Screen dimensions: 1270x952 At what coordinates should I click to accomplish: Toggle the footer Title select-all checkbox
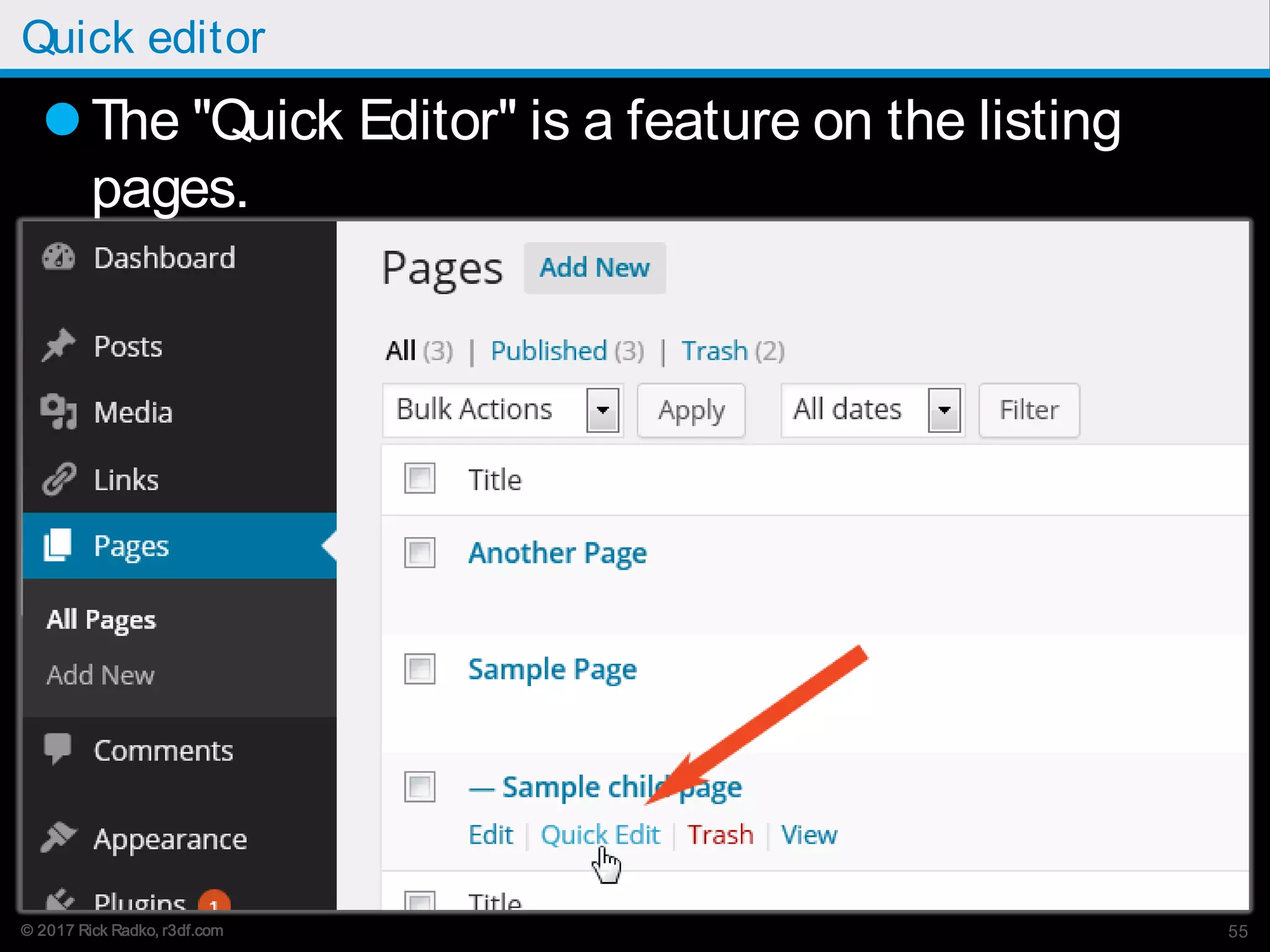point(420,901)
